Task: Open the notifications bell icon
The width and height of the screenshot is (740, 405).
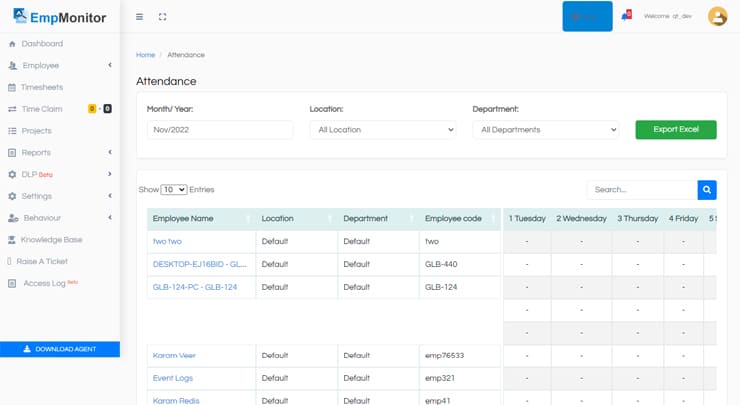Action: 626,16
